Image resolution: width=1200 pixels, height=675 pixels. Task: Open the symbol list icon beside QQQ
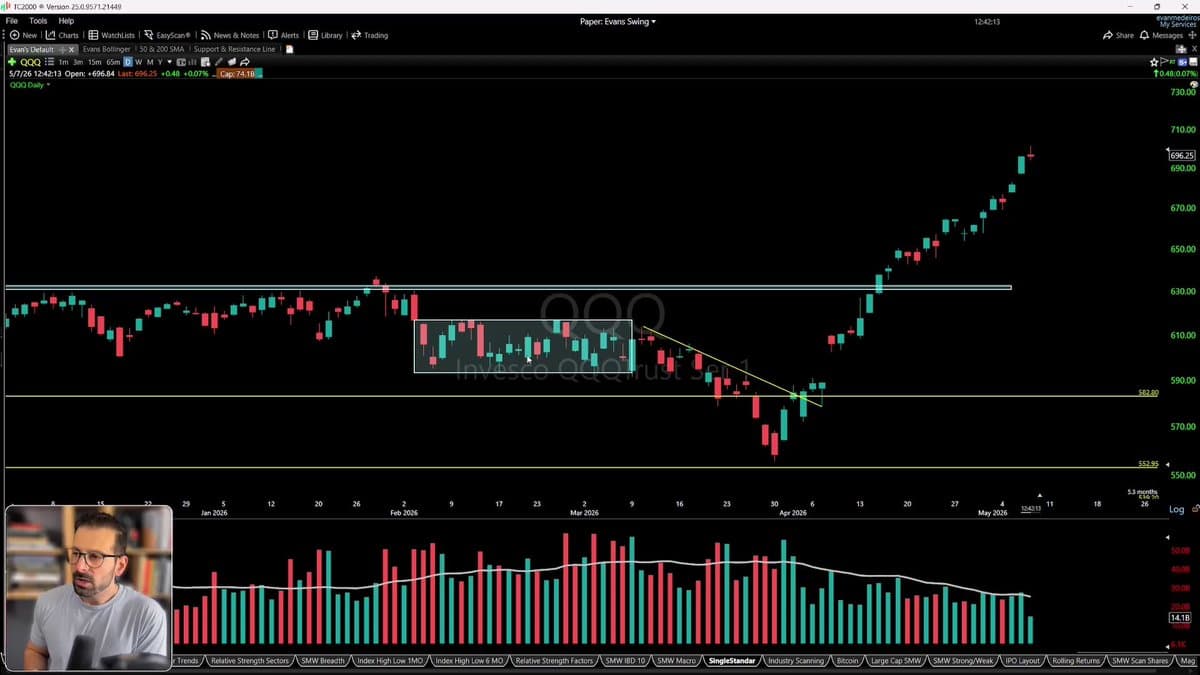coord(50,62)
